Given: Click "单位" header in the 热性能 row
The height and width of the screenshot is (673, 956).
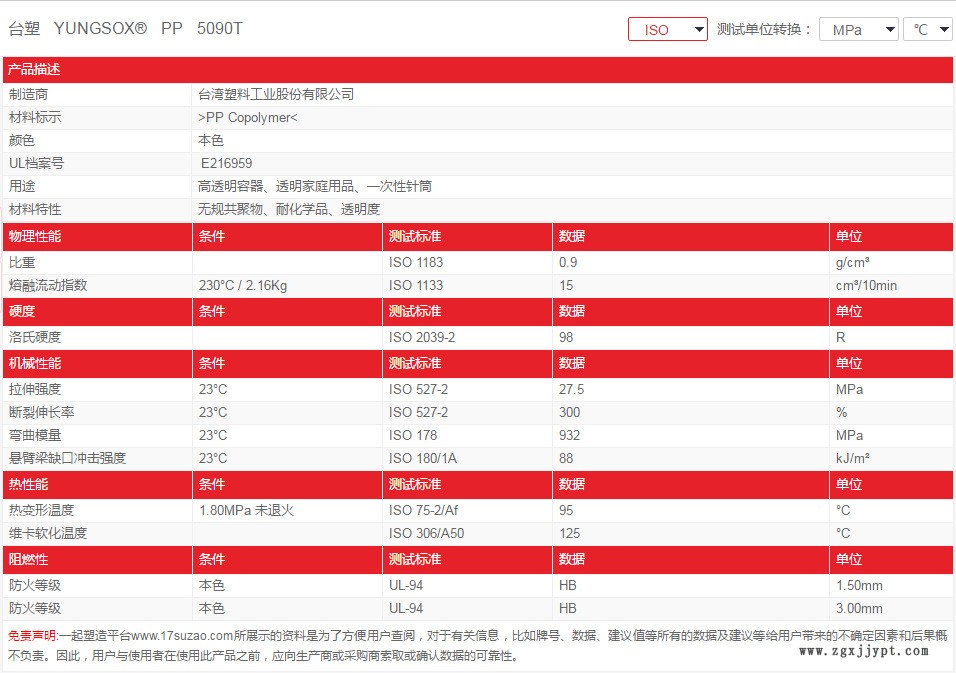Looking at the screenshot, I should tap(849, 485).
